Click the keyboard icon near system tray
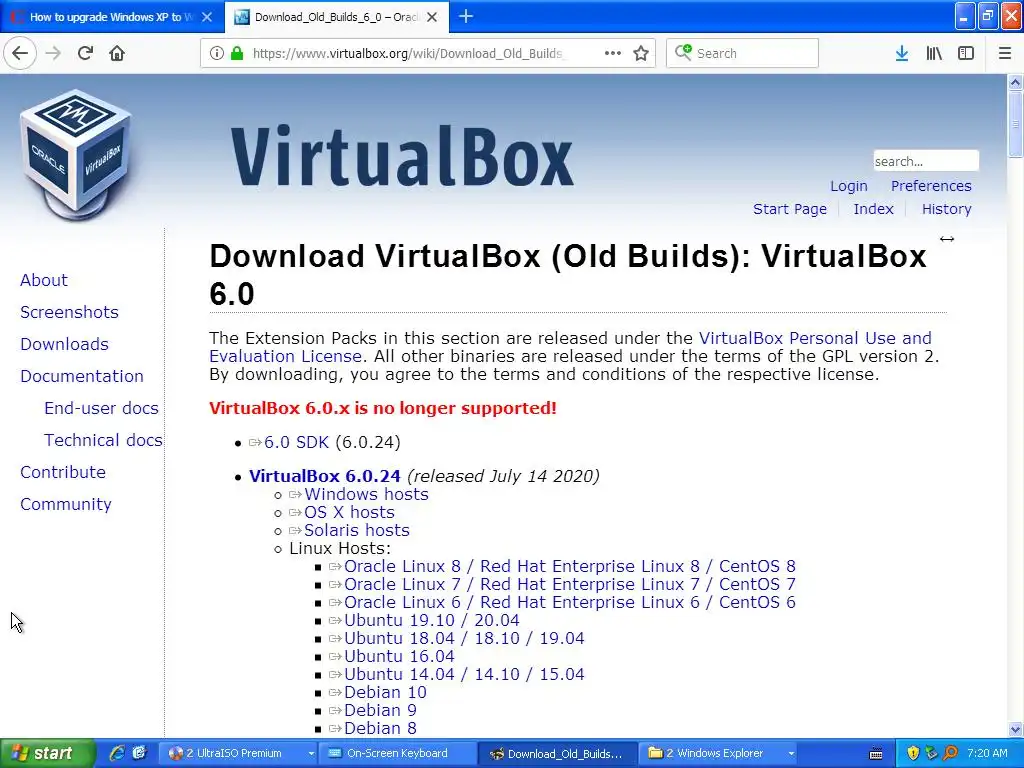 tap(876, 754)
